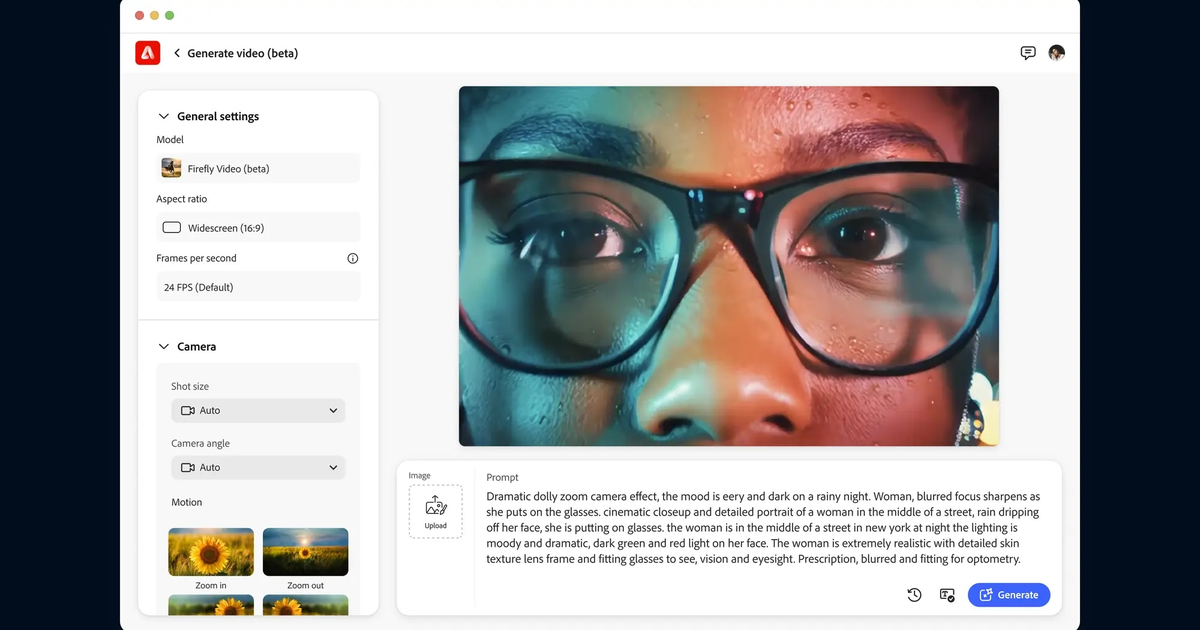The width and height of the screenshot is (1200, 630).
Task: Select the 24 FPS (Default) field
Action: point(258,287)
